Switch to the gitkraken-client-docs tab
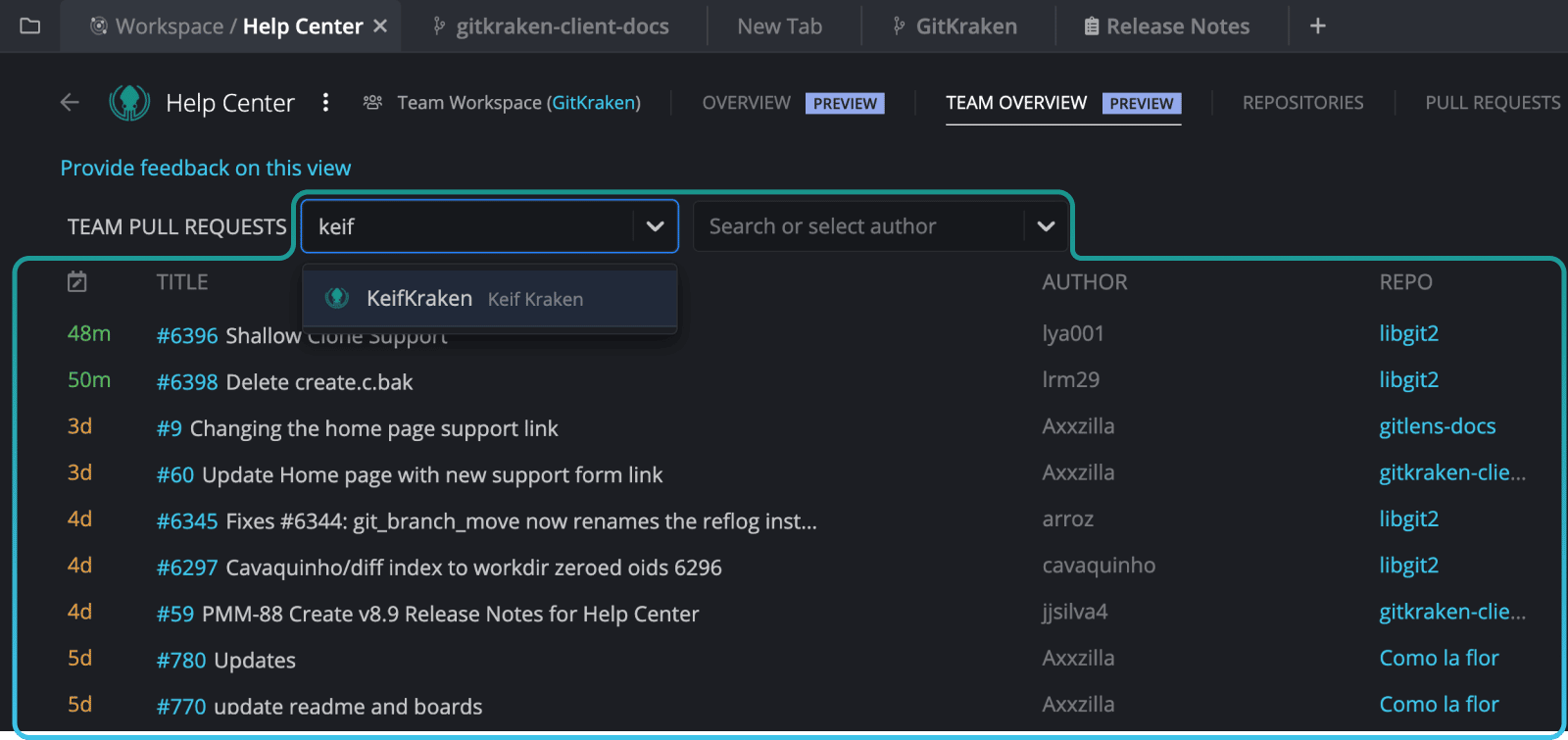Screen dimensions: 1568x740 pos(551,26)
